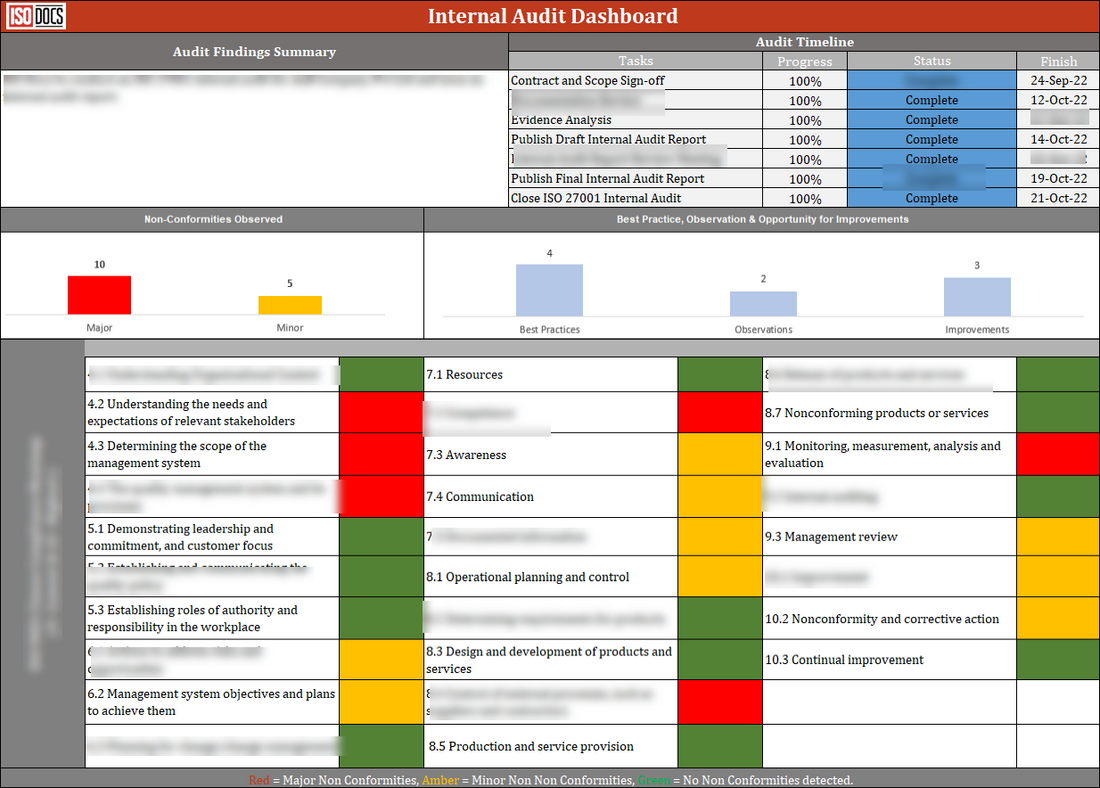Click the Complete status for Close ISO 27001 Internal Audit
The image size is (1100, 788).
pyautogui.click(x=931, y=198)
